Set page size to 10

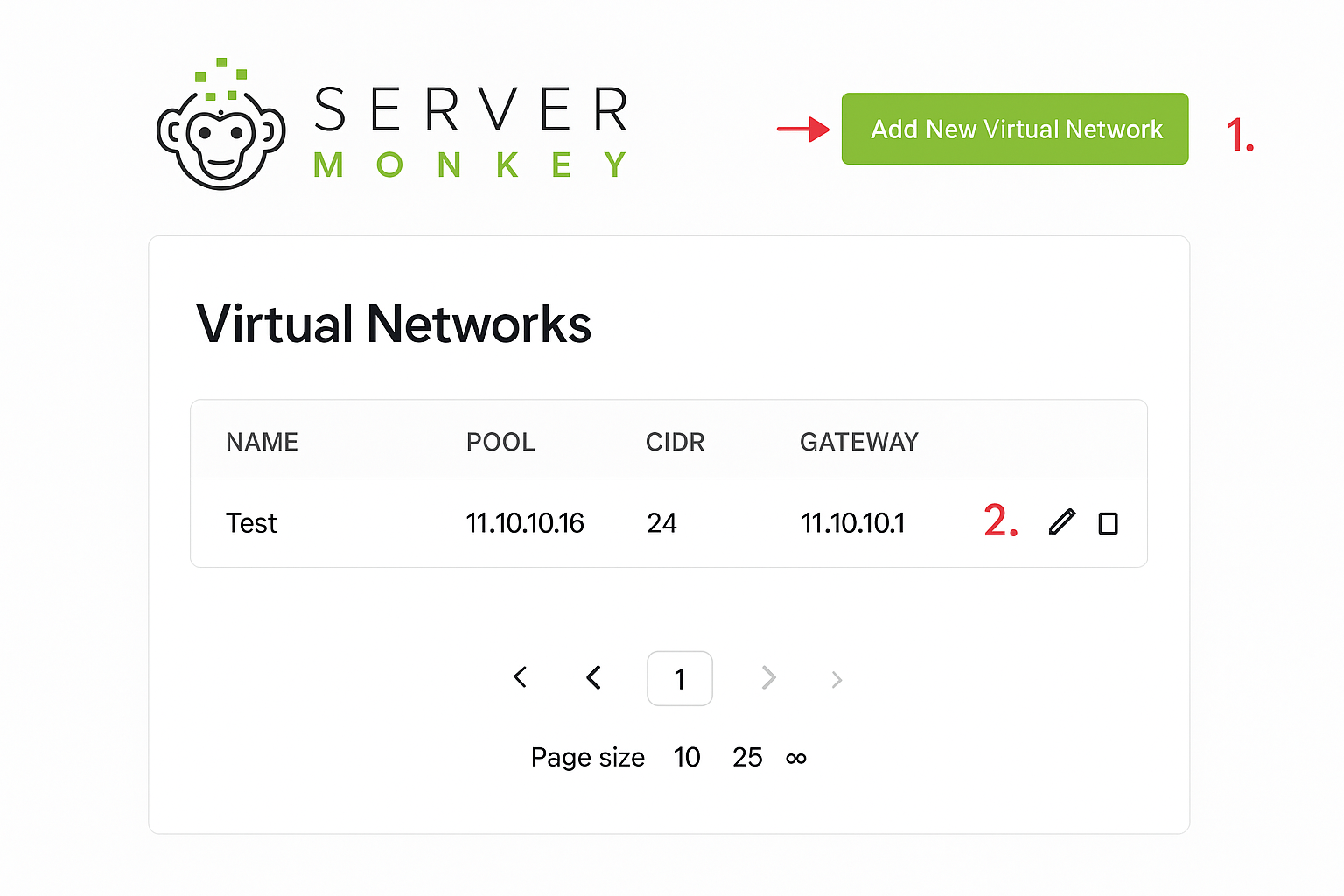pos(687,757)
